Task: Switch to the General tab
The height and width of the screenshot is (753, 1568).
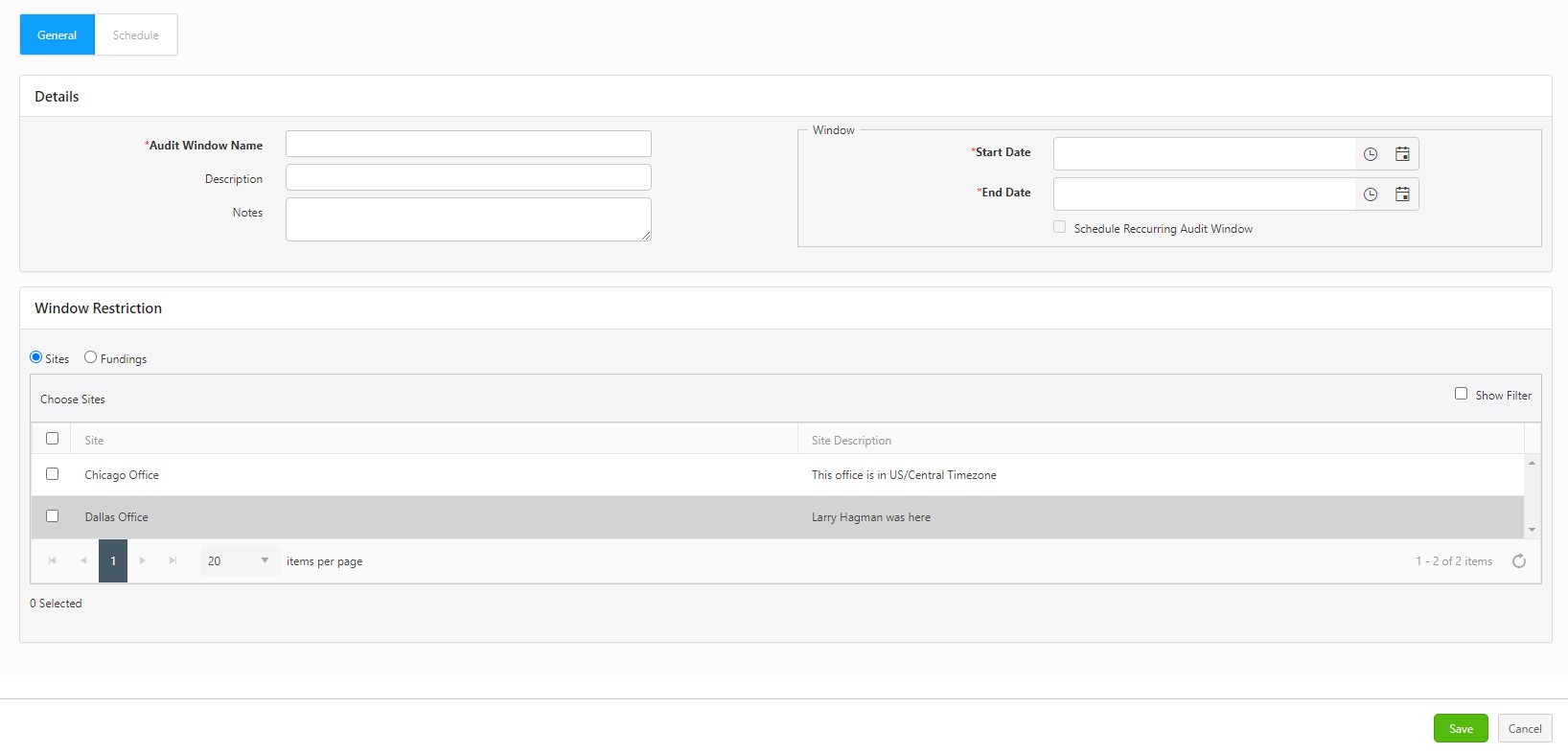Action: pyautogui.click(x=58, y=35)
